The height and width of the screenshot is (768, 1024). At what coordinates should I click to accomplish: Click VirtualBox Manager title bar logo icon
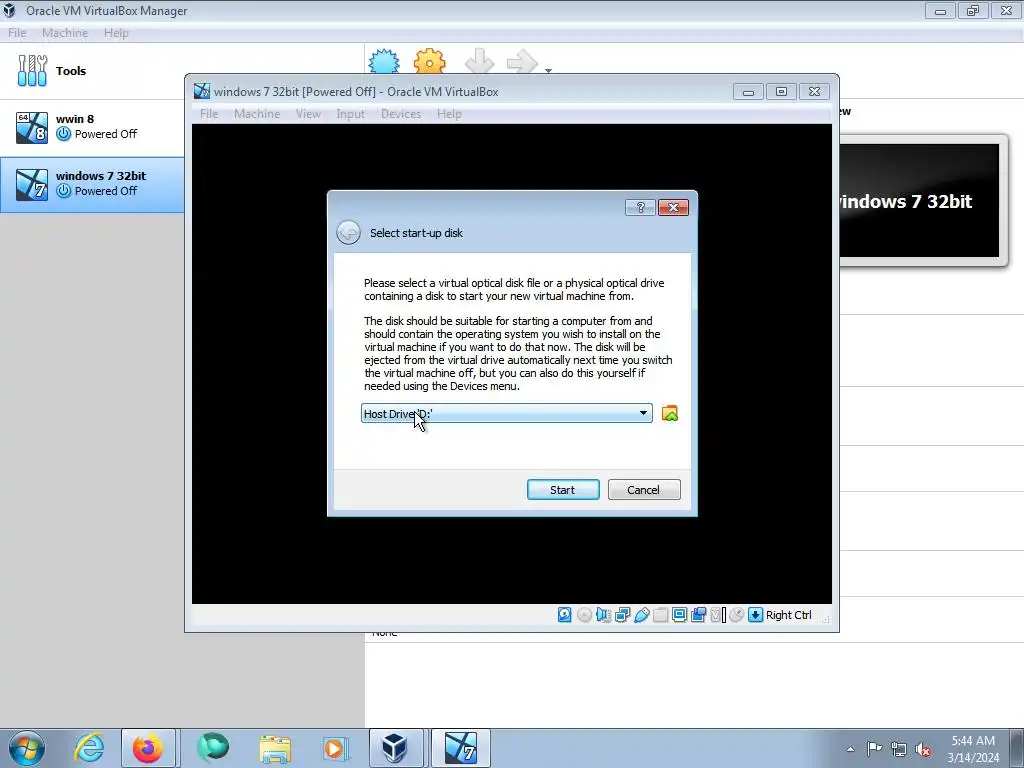(x=10, y=10)
